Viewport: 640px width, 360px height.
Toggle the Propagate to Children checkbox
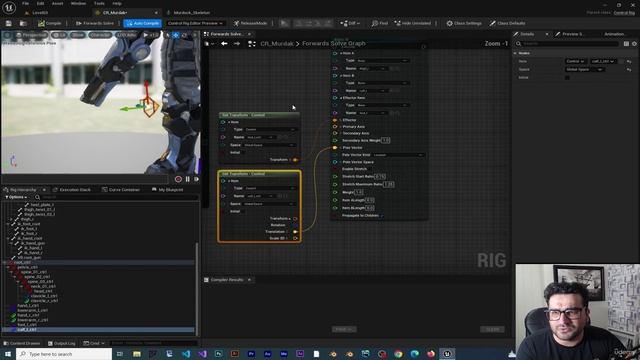coord(382,216)
